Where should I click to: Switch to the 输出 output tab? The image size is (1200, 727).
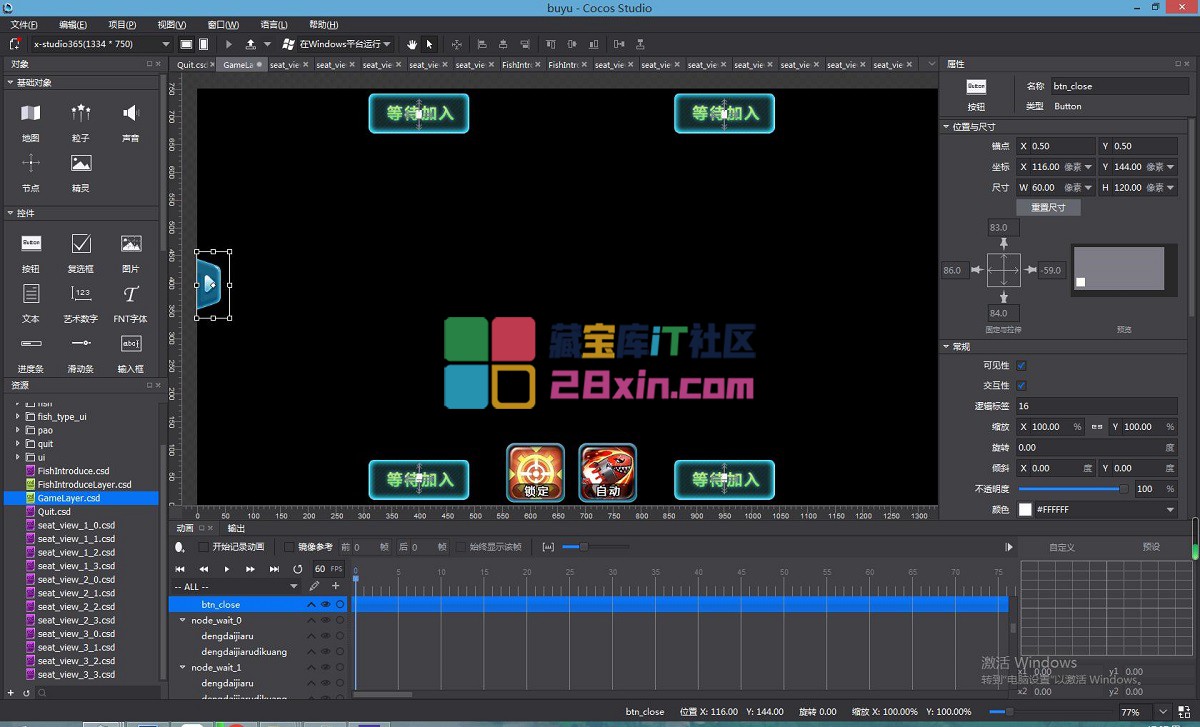(236, 528)
